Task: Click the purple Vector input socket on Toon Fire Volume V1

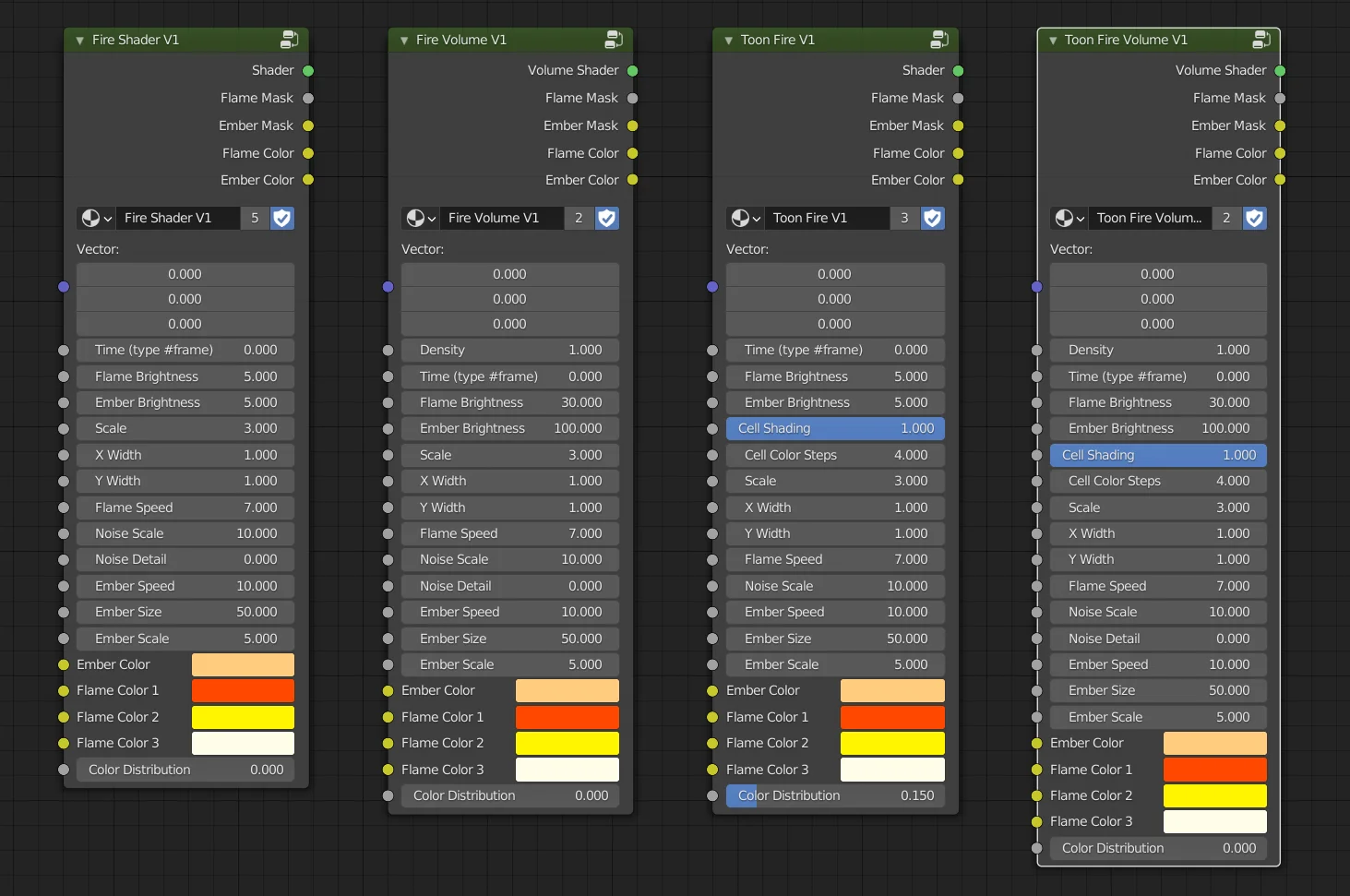Action: coord(1037,287)
